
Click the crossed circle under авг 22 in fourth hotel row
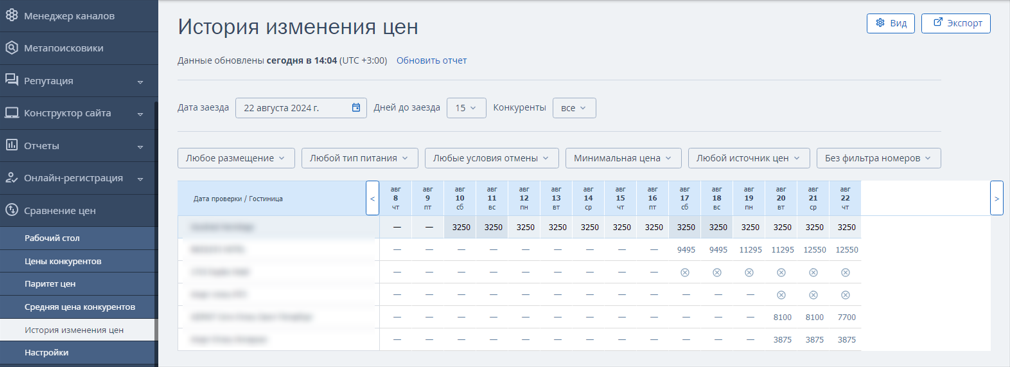click(846, 295)
